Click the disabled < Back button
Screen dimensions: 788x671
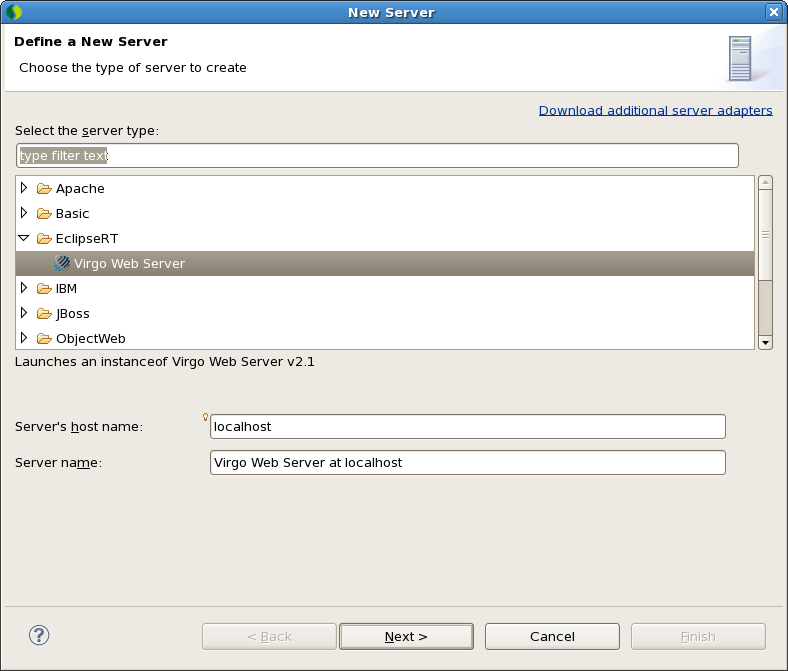tap(269, 636)
